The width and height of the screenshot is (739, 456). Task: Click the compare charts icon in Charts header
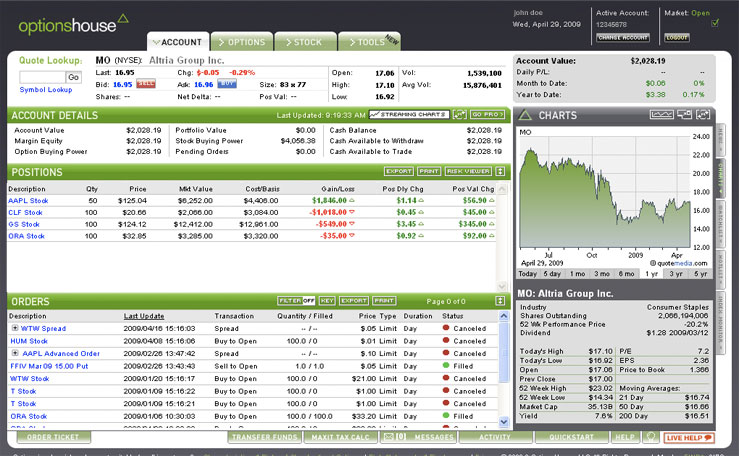[684, 114]
